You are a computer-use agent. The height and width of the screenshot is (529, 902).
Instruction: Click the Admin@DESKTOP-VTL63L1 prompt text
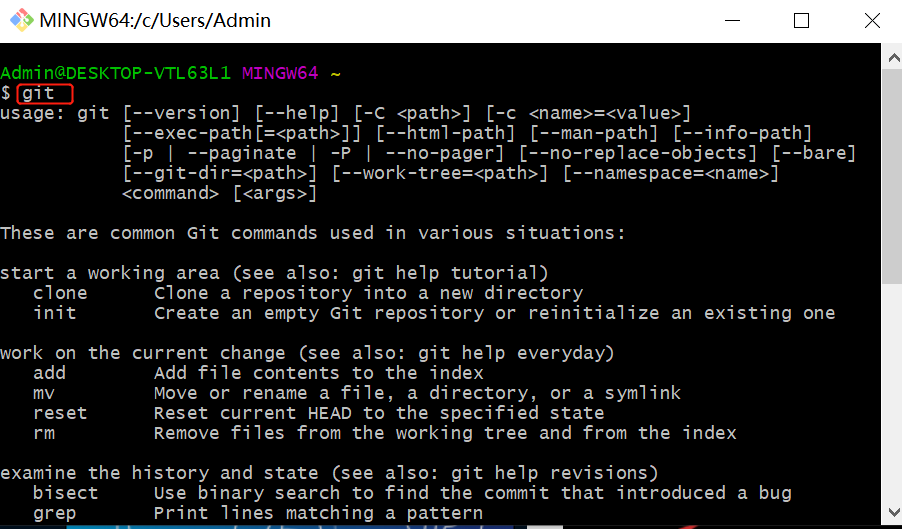[x=115, y=73]
